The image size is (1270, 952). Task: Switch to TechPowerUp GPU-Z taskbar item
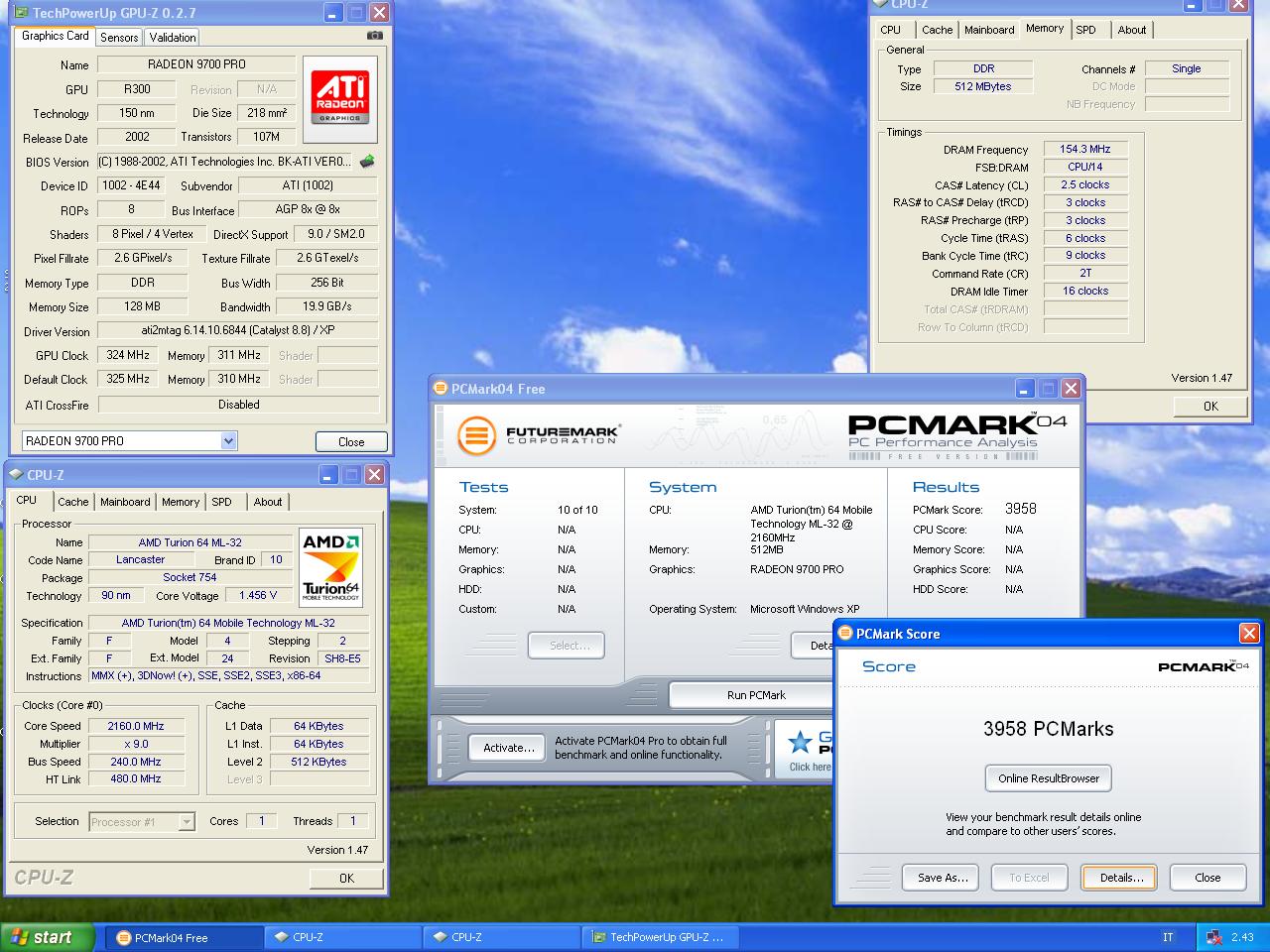point(661,937)
